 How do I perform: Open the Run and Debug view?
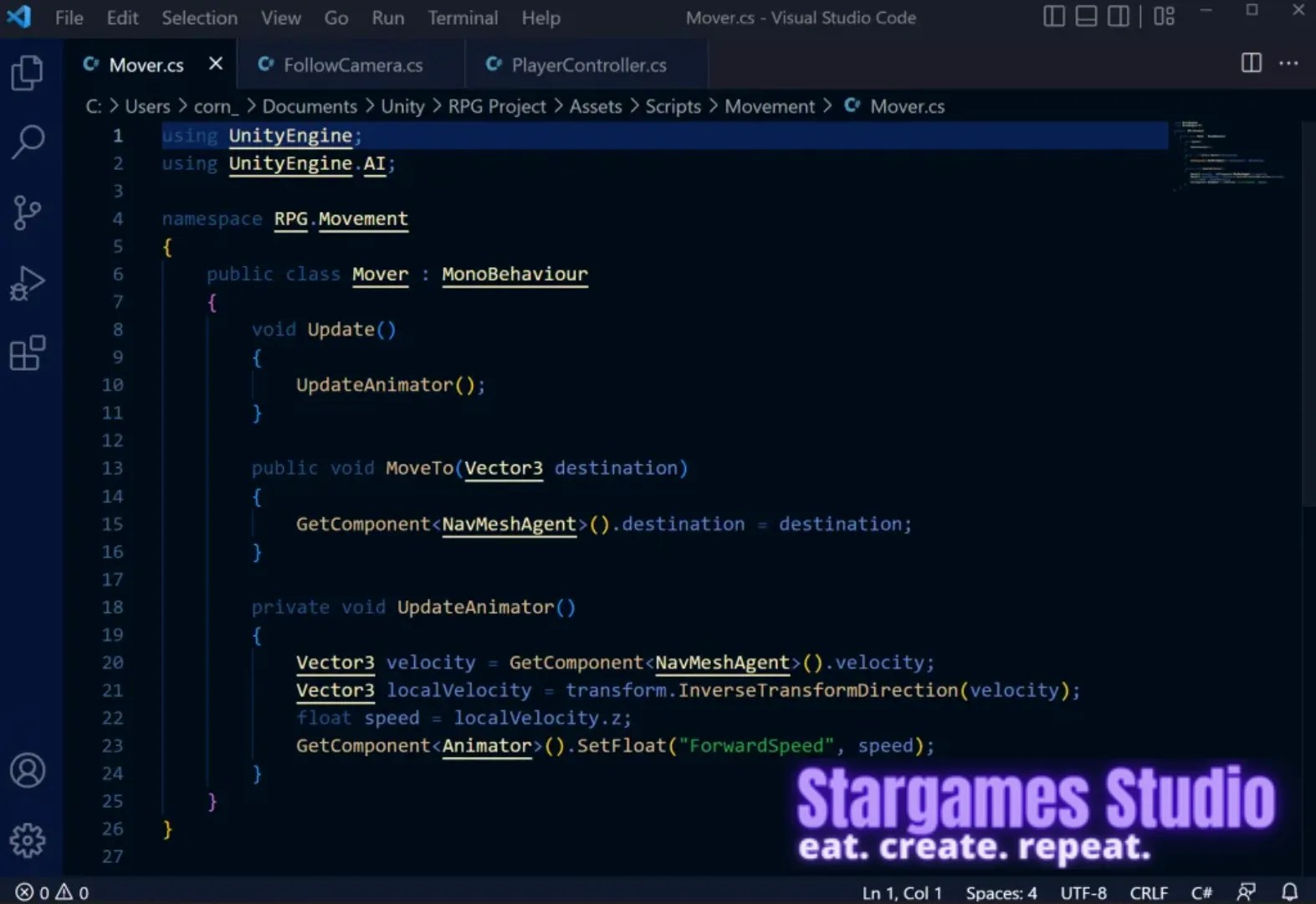tap(28, 283)
